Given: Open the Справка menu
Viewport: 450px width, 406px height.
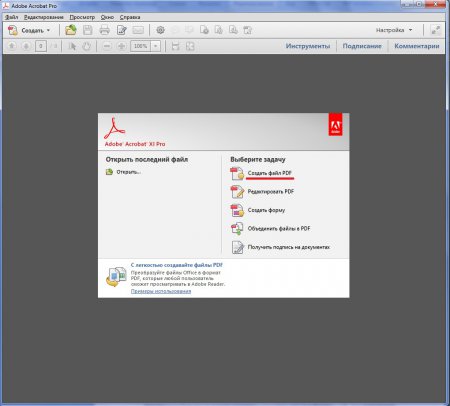Looking at the screenshot, I should click(x=130, y=17).
